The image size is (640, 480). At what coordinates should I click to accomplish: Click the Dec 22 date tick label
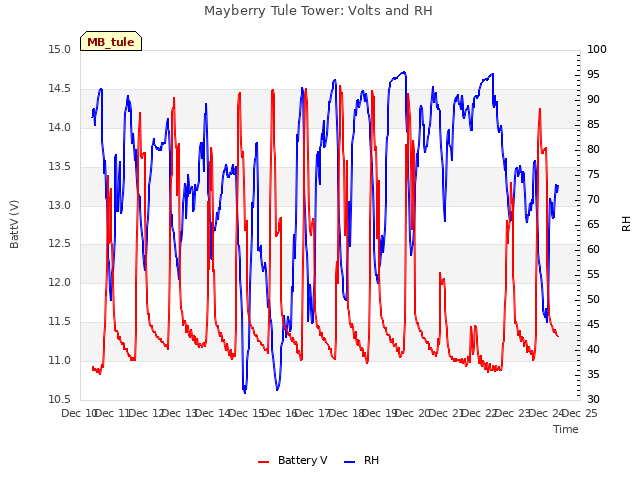[480, 413]
